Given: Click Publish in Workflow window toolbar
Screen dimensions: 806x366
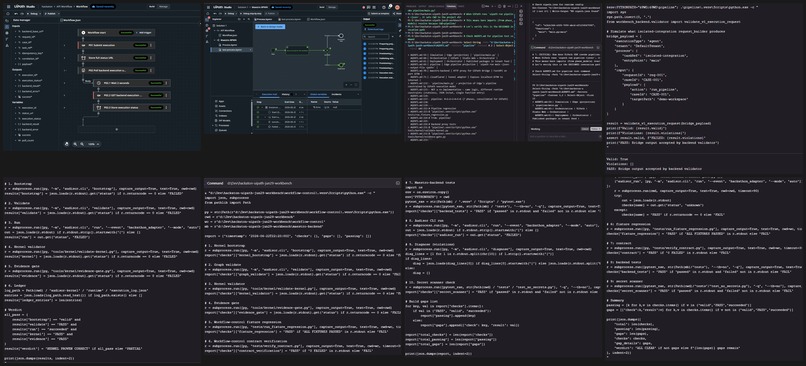Looking at the screenshot, I should [50, 13].
